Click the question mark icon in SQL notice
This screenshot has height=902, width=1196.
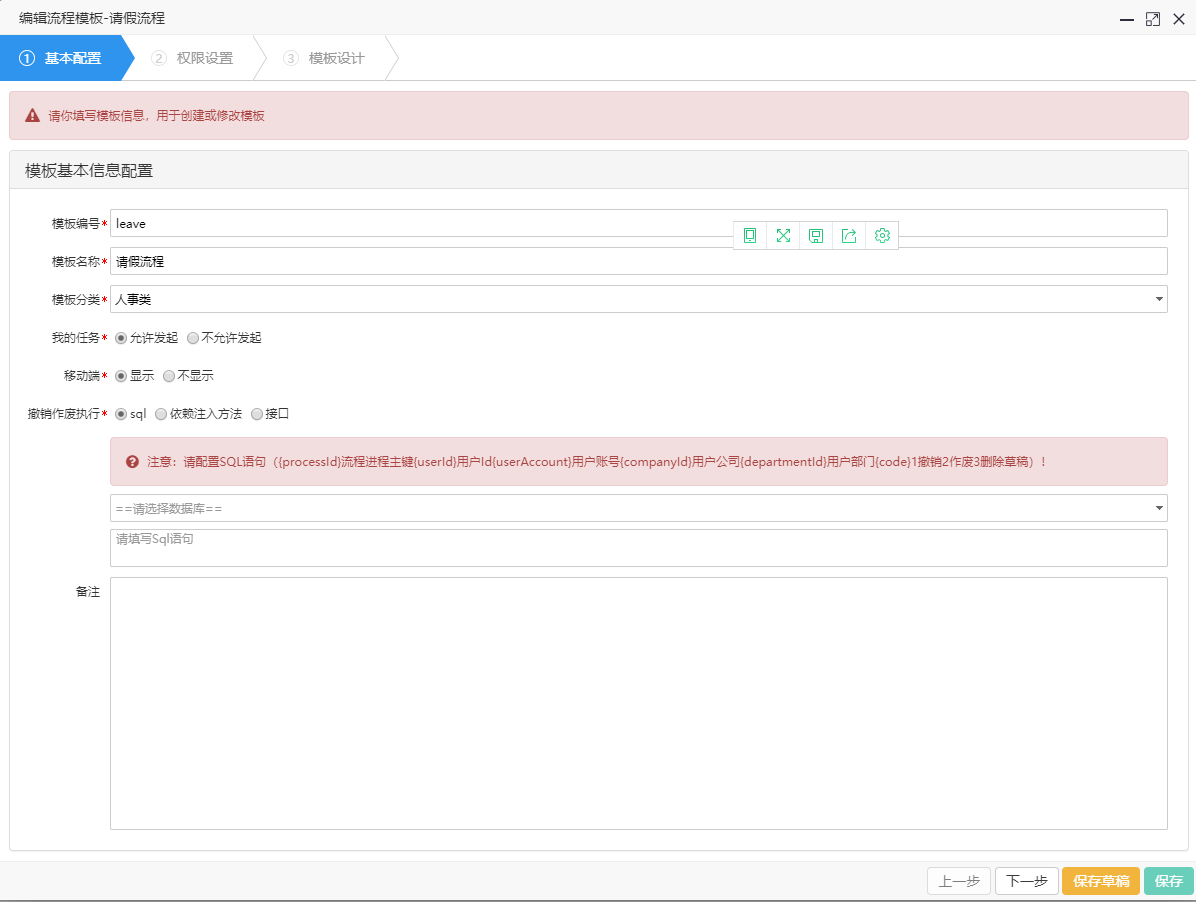pyautogui.click(x=132, y=461)
